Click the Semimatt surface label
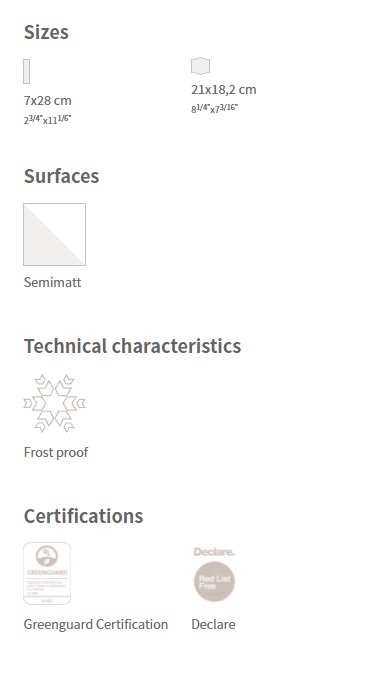This screenshot has height=690, width=365. click(x=52, y=282)
